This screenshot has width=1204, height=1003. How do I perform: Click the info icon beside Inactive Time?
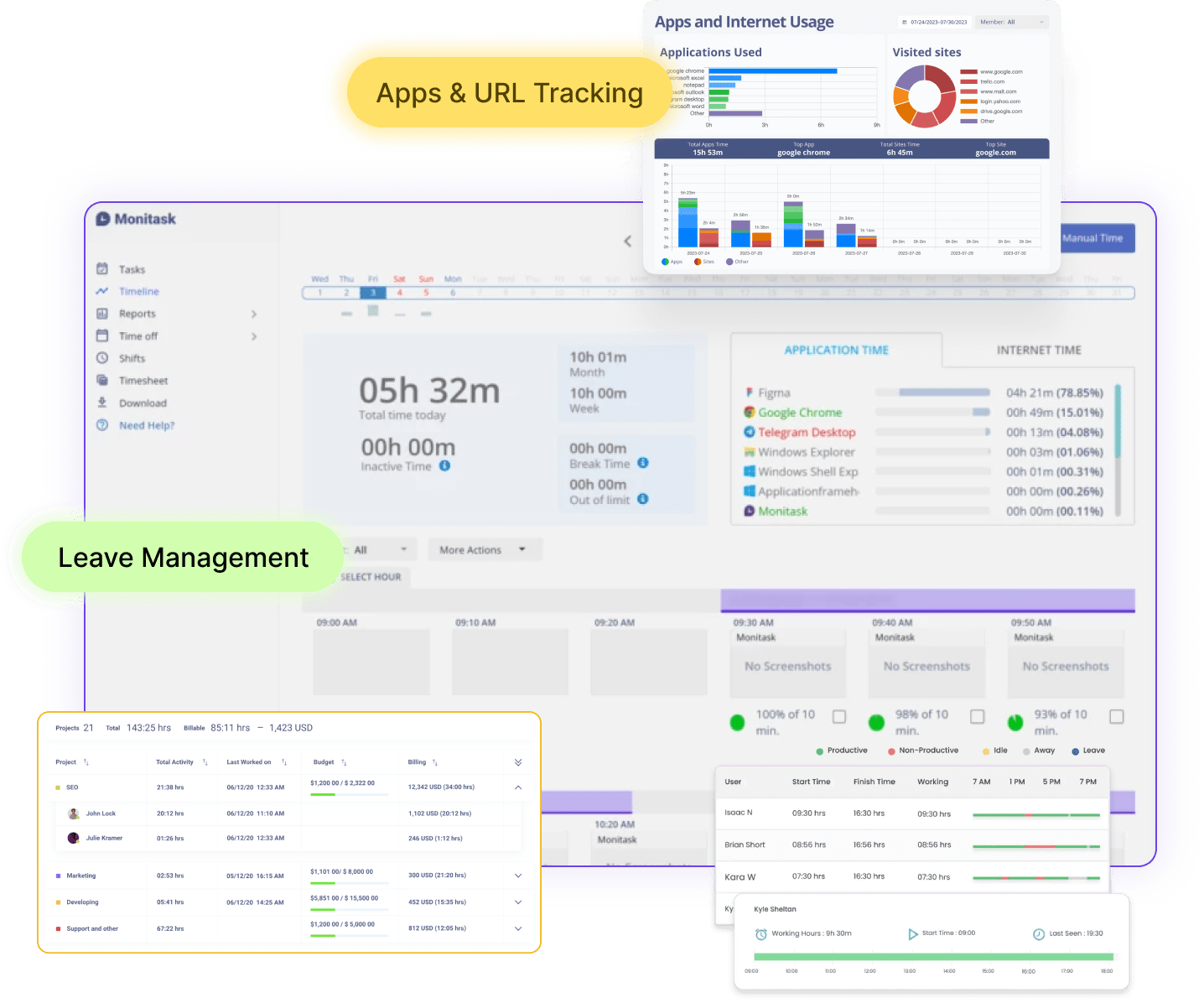pyautogui.click(x=445, y=465)
